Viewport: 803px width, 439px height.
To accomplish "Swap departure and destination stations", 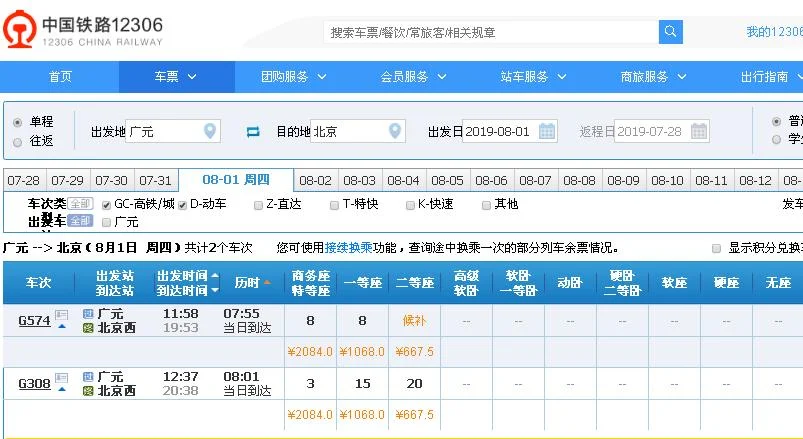I will point(253,132).
